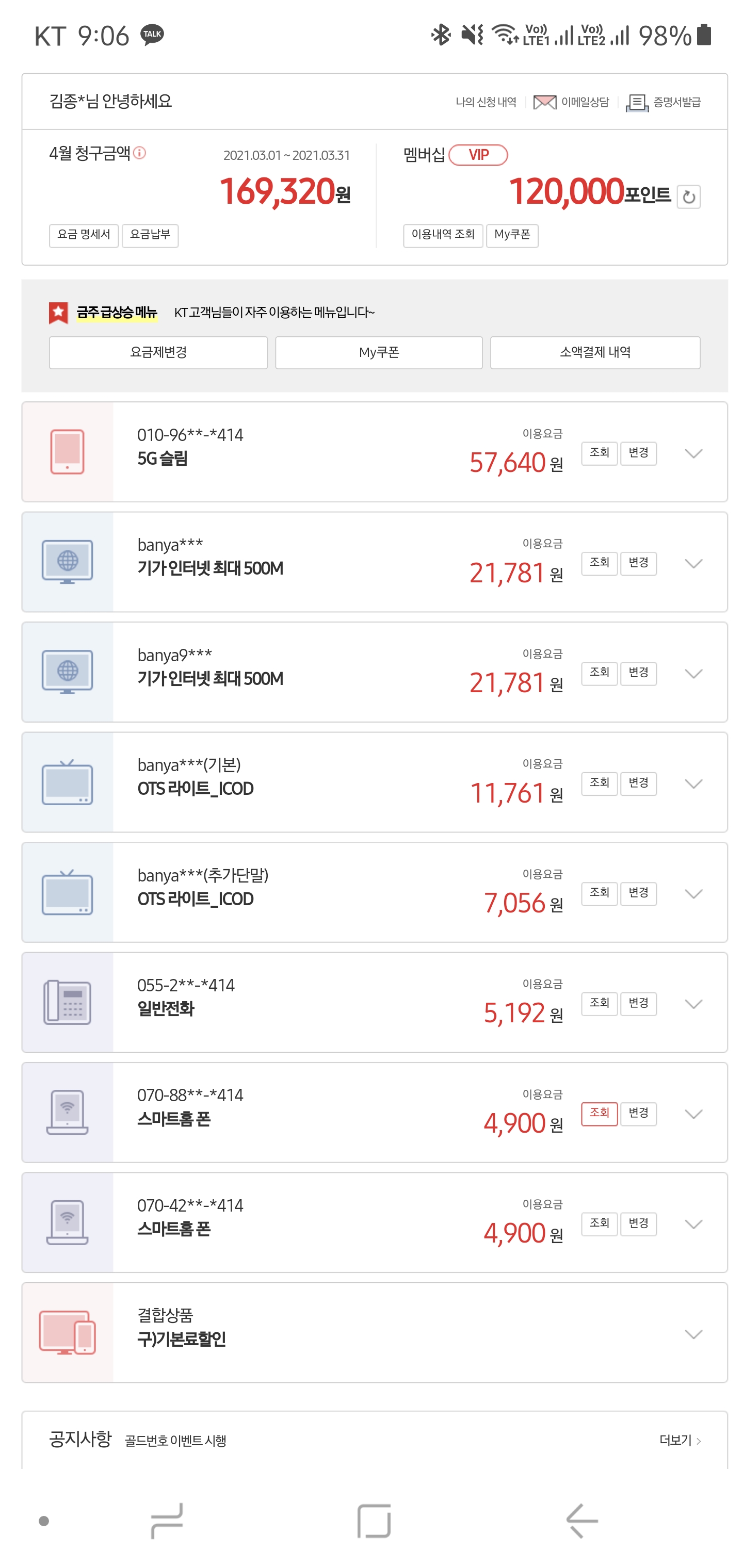743x1568 pixels.
Task: Expand the 결합상품 구)기본료할인 row
Action: [x=693, y=1334]
